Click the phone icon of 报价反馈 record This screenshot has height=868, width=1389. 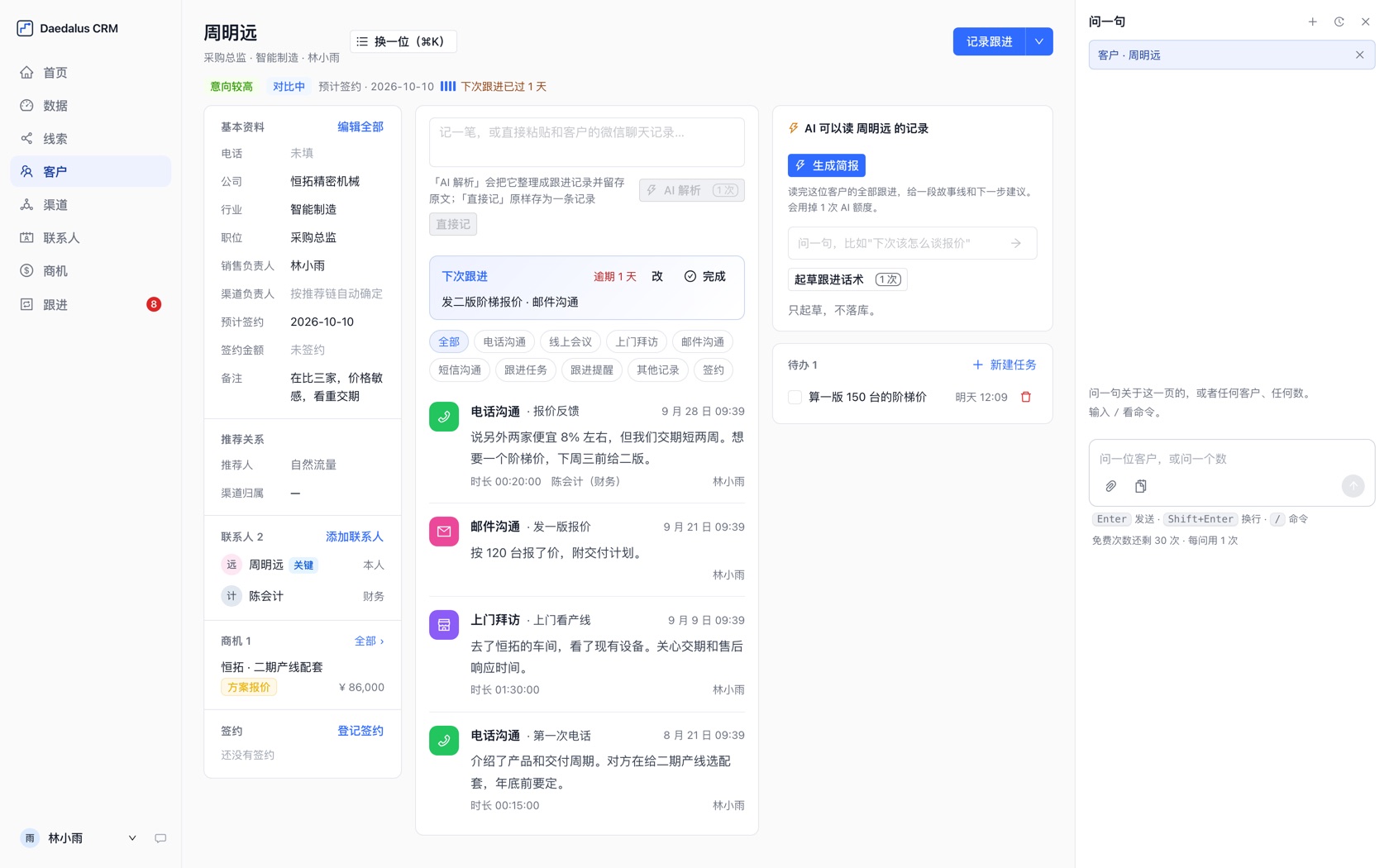[444, 417]
